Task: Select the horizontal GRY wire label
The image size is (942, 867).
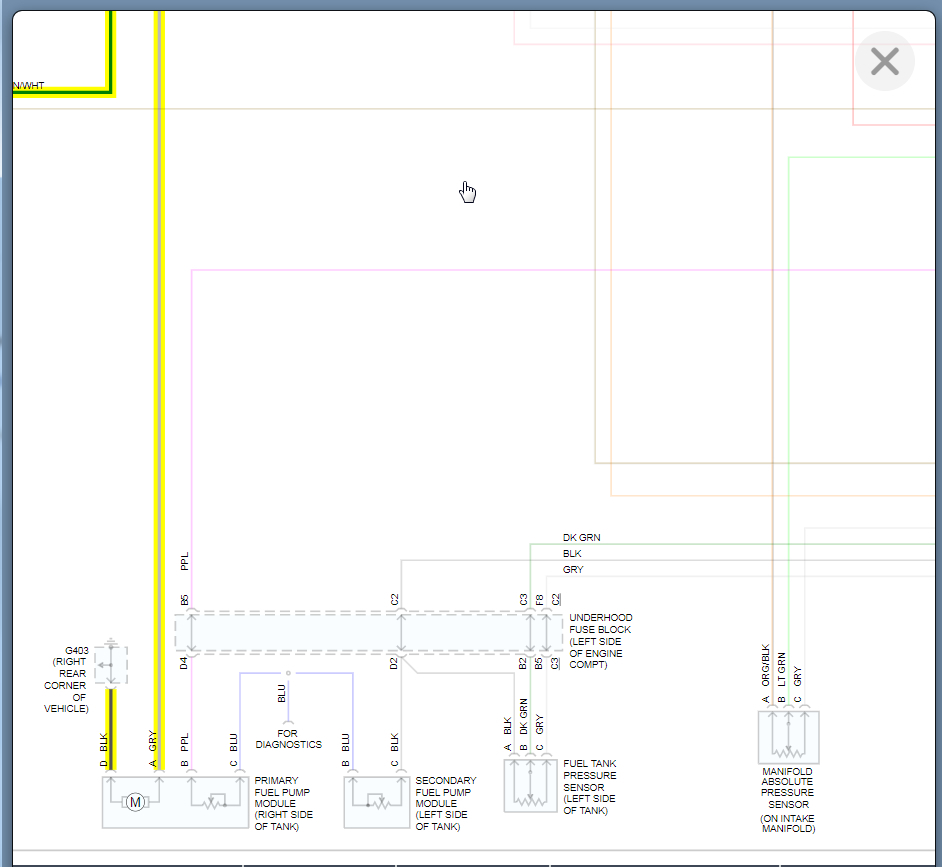Action: pyautogui.click(x=573, y=569)
